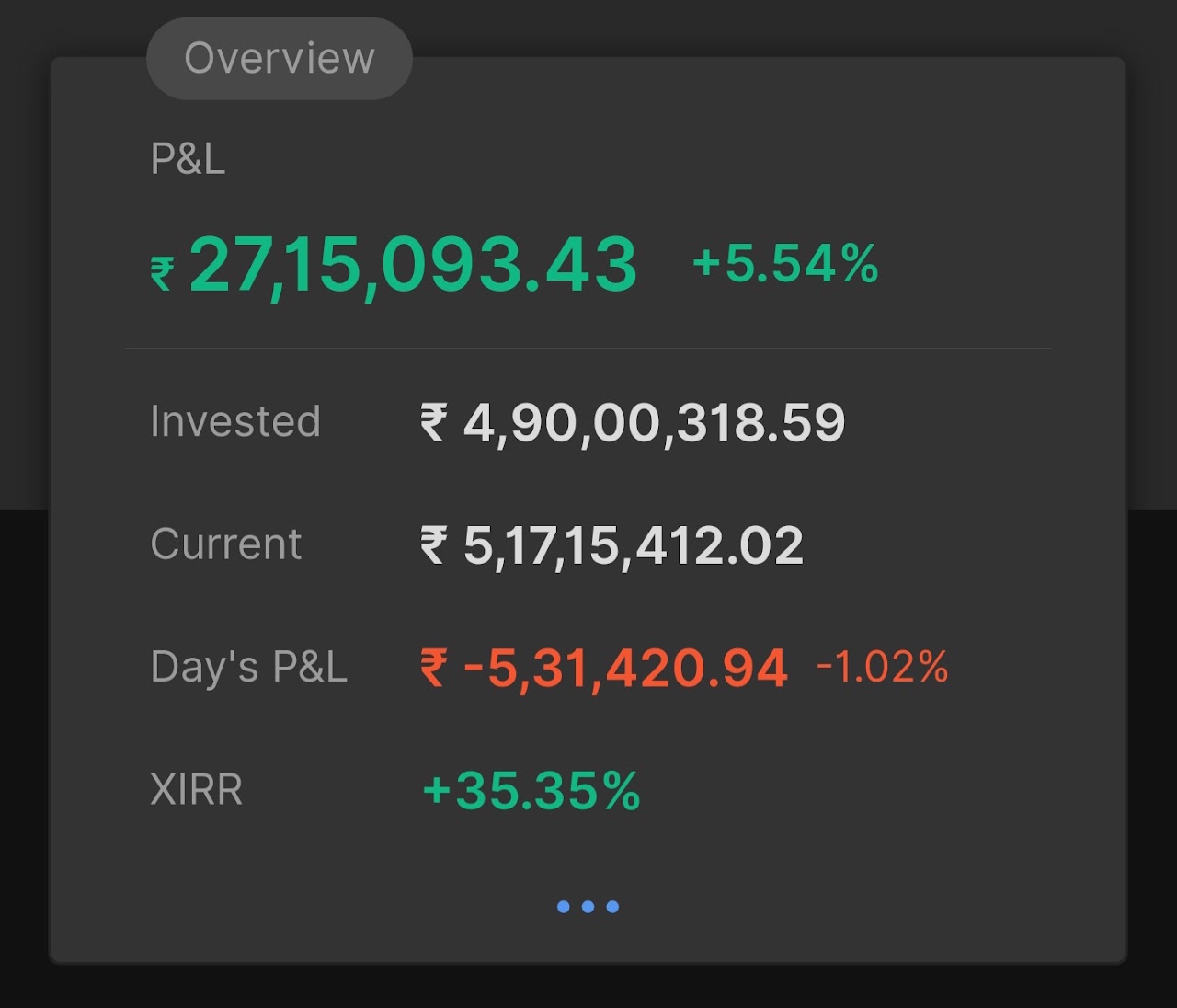Tap the rupee symbol beside Invested amount
The width and height of the screenshot is (1177, 1008).
click(x=434, y=423)
